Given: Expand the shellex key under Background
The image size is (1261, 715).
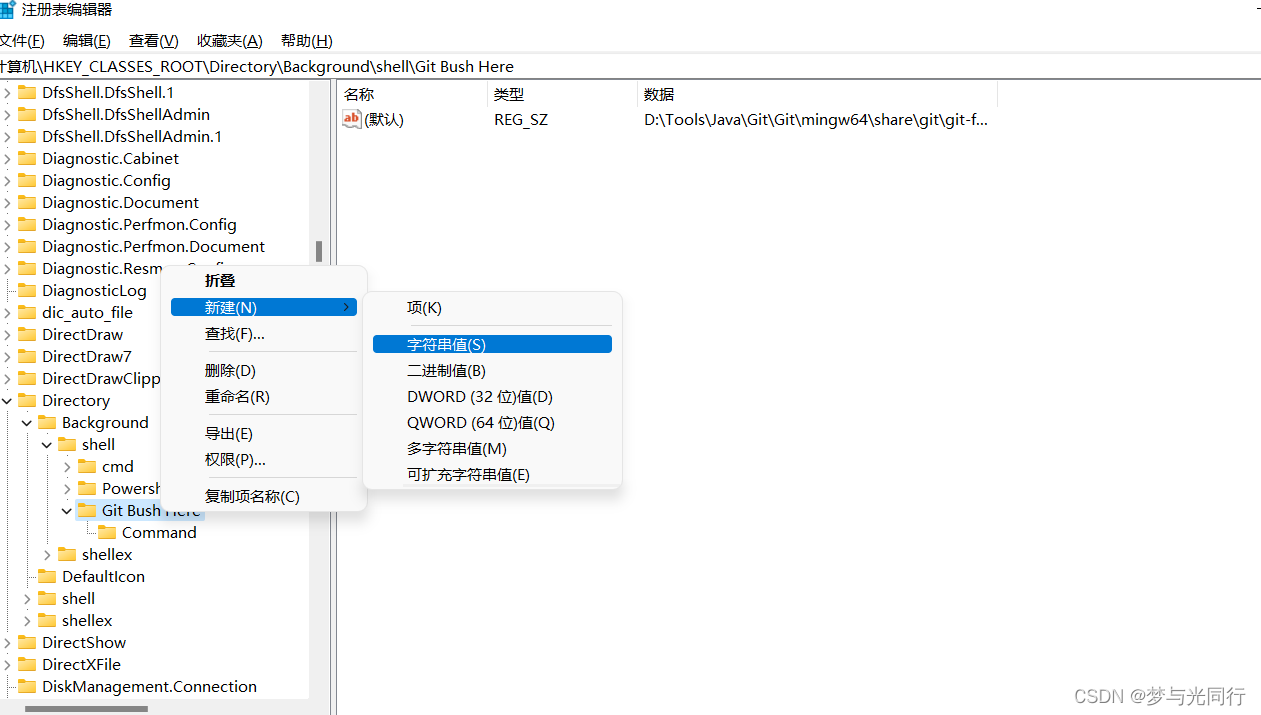Looking at the screenshot, I should click(x=47, y=554).
